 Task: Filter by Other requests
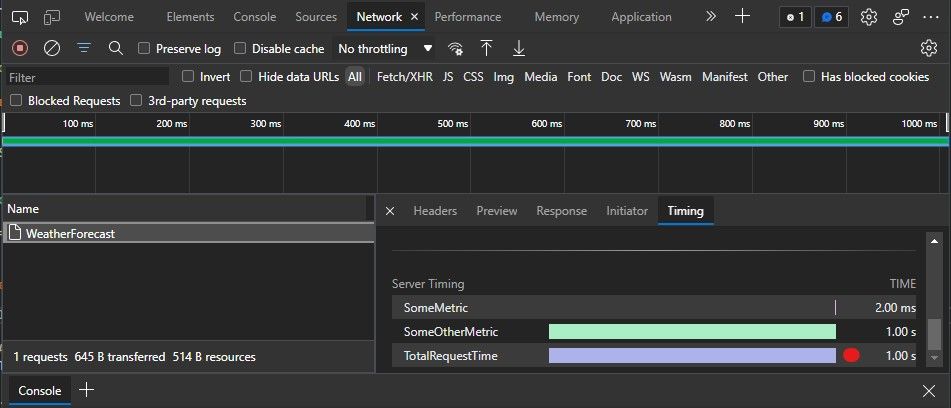[x=773, y=76]
